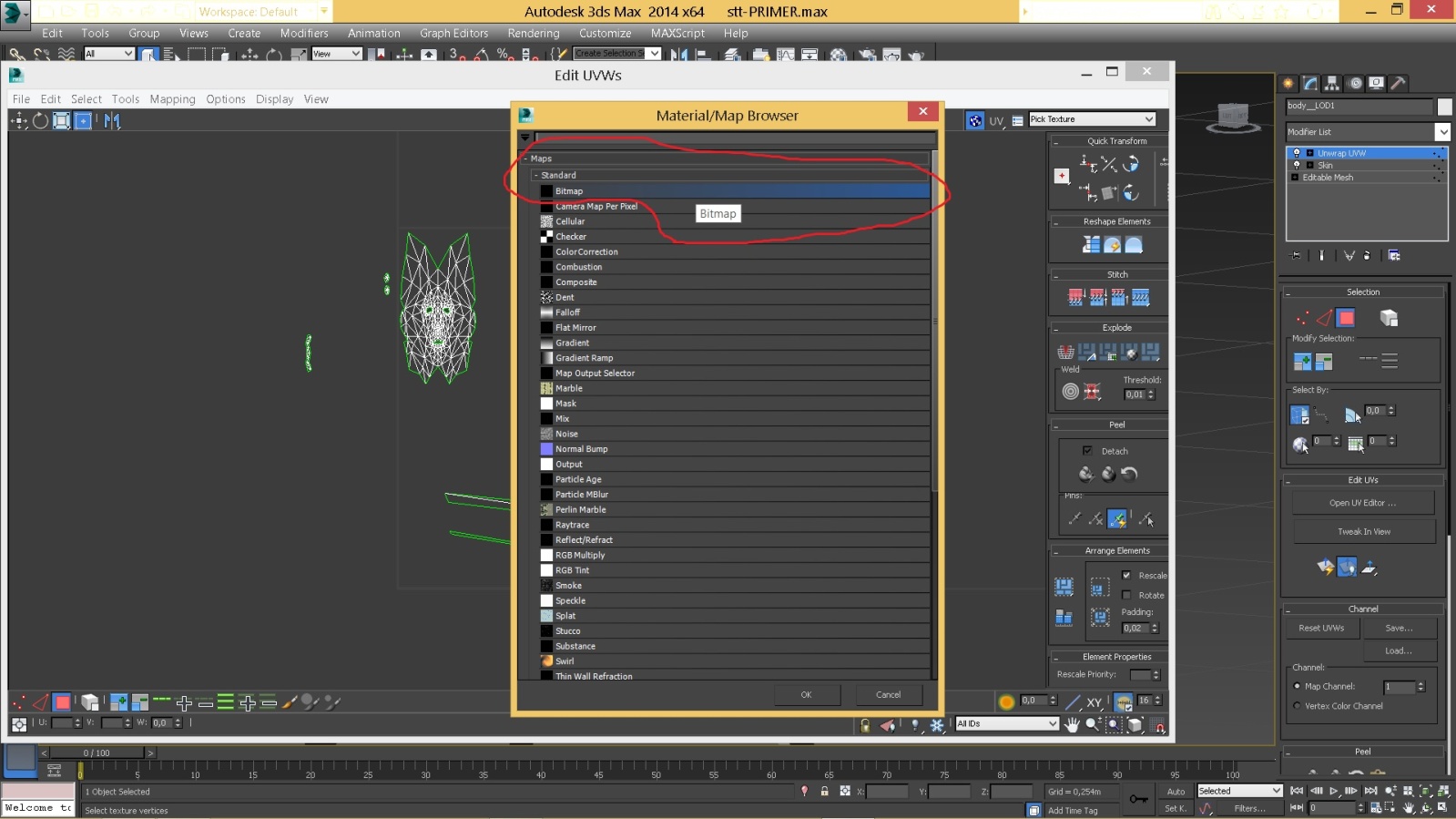The height and width of the screenshot is (819, 1456).
Task: Click the pink MAXScript listener mini field
Action: coord(38,791)
